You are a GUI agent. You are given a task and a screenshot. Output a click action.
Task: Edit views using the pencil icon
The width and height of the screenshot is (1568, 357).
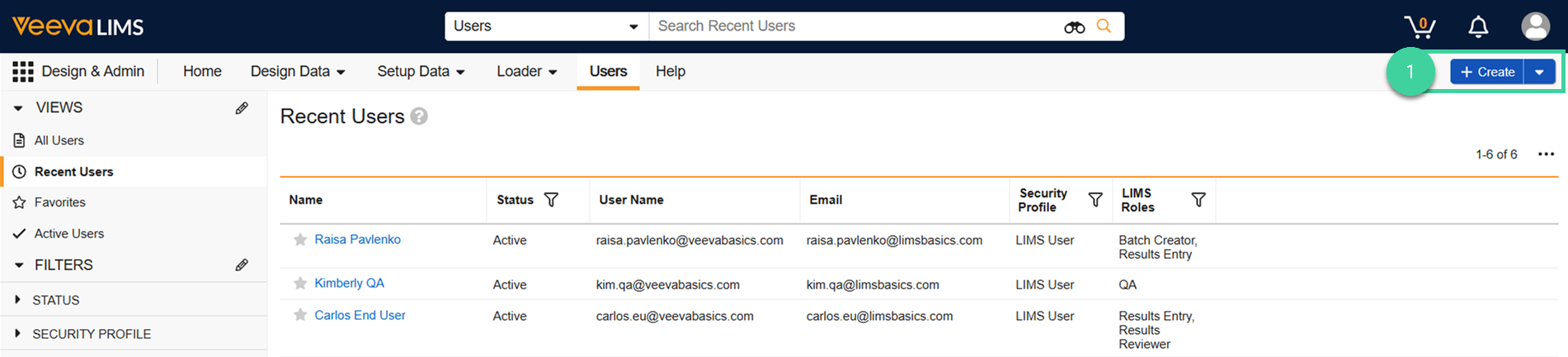[242, 108]
